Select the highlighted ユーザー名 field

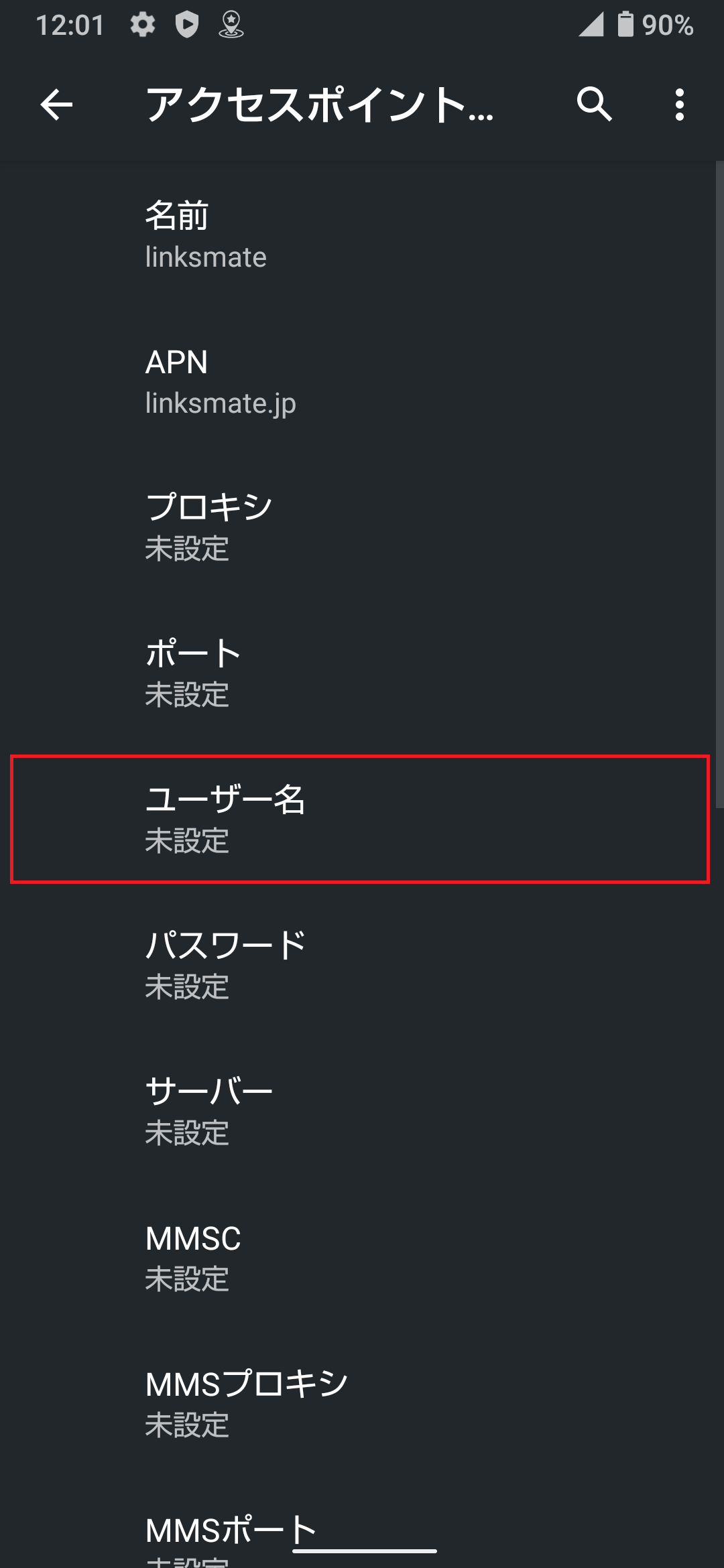click(x=362, y=819)
